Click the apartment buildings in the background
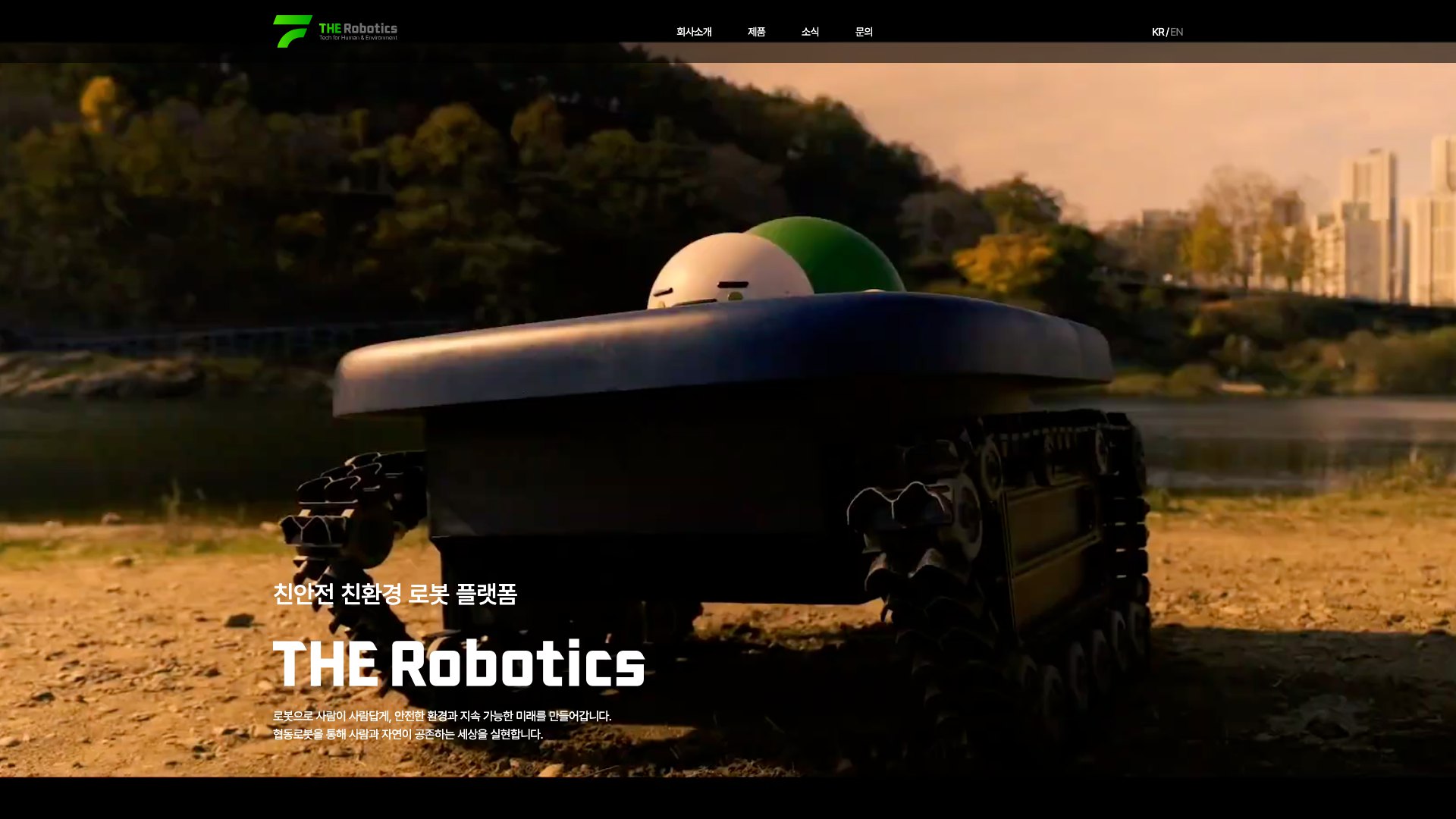Viewport: 1456px width, 819px height. [x=1380, y=224]
